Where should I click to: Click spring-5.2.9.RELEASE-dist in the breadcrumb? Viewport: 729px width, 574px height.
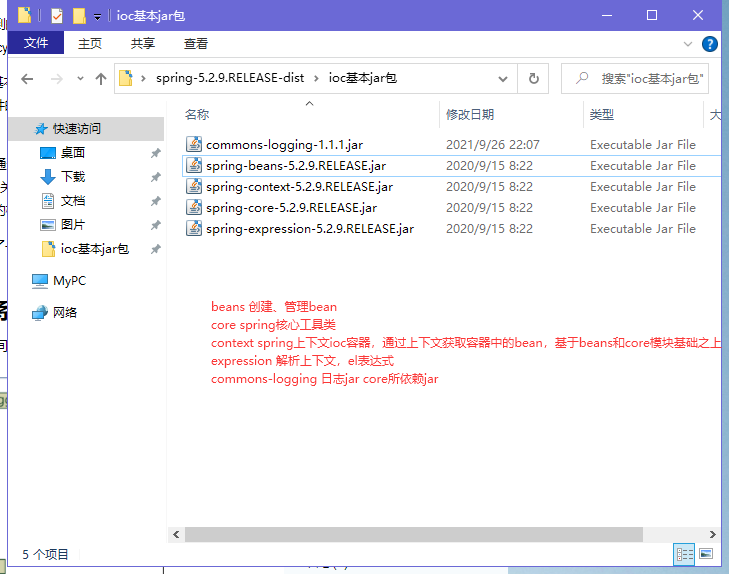(230, 78)
